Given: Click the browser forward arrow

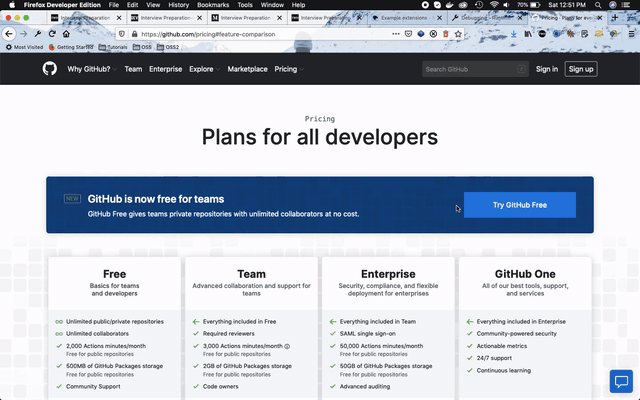Looking at the screenshot, I should pos(23,34).
